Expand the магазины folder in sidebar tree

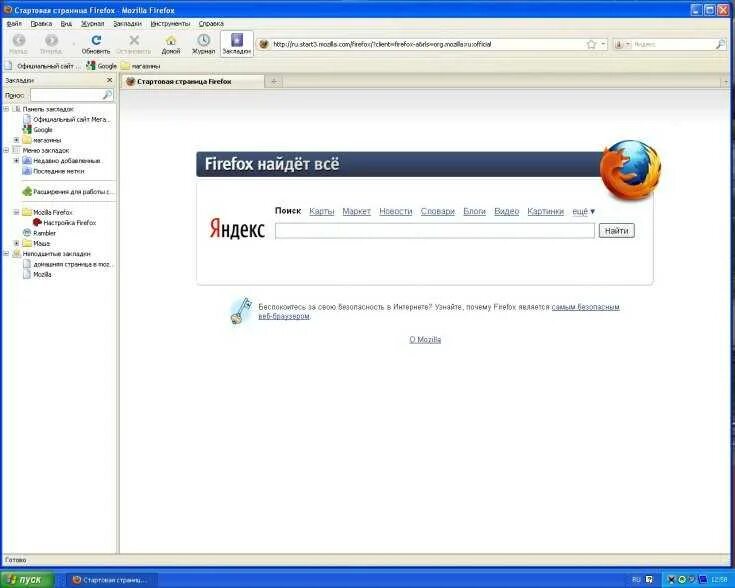pos(16,140)
